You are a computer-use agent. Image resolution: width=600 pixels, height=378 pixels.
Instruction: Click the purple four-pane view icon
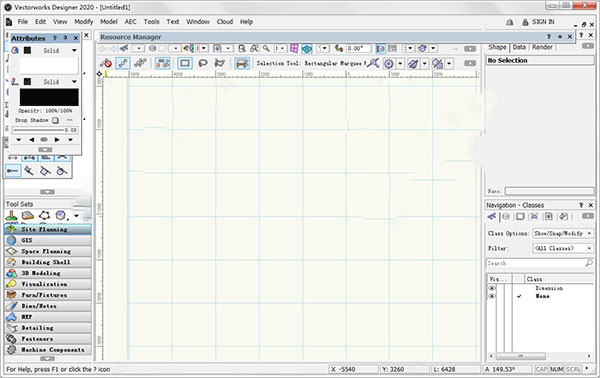[x=294, y=48]
